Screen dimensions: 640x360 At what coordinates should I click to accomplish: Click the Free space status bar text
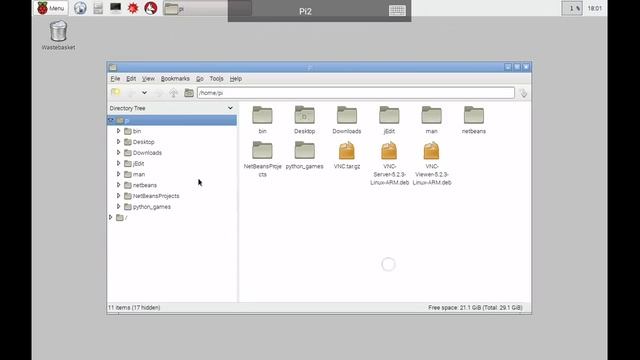pyautogui.click(x=475, y=307)
